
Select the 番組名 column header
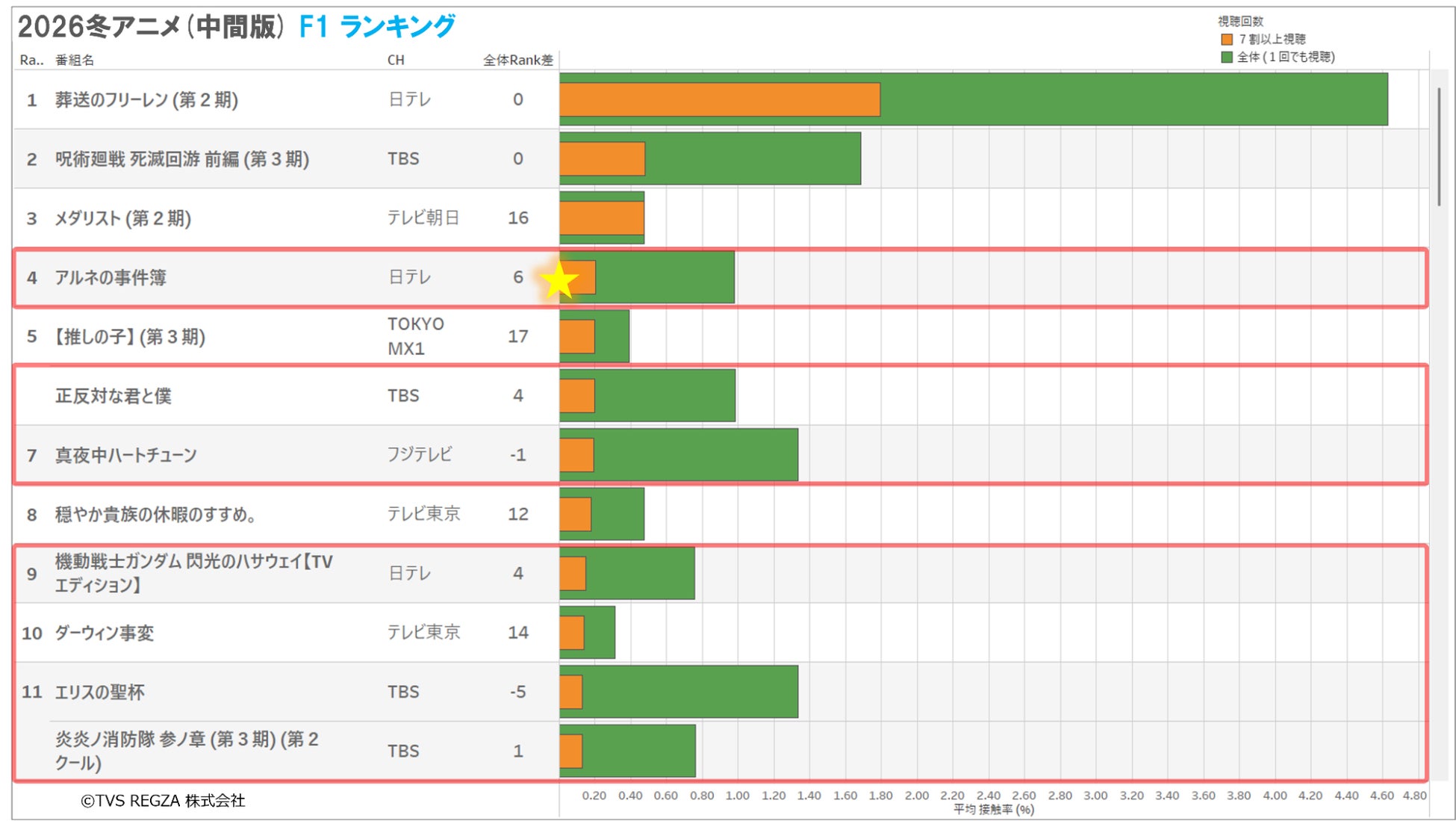pos(75,61)
